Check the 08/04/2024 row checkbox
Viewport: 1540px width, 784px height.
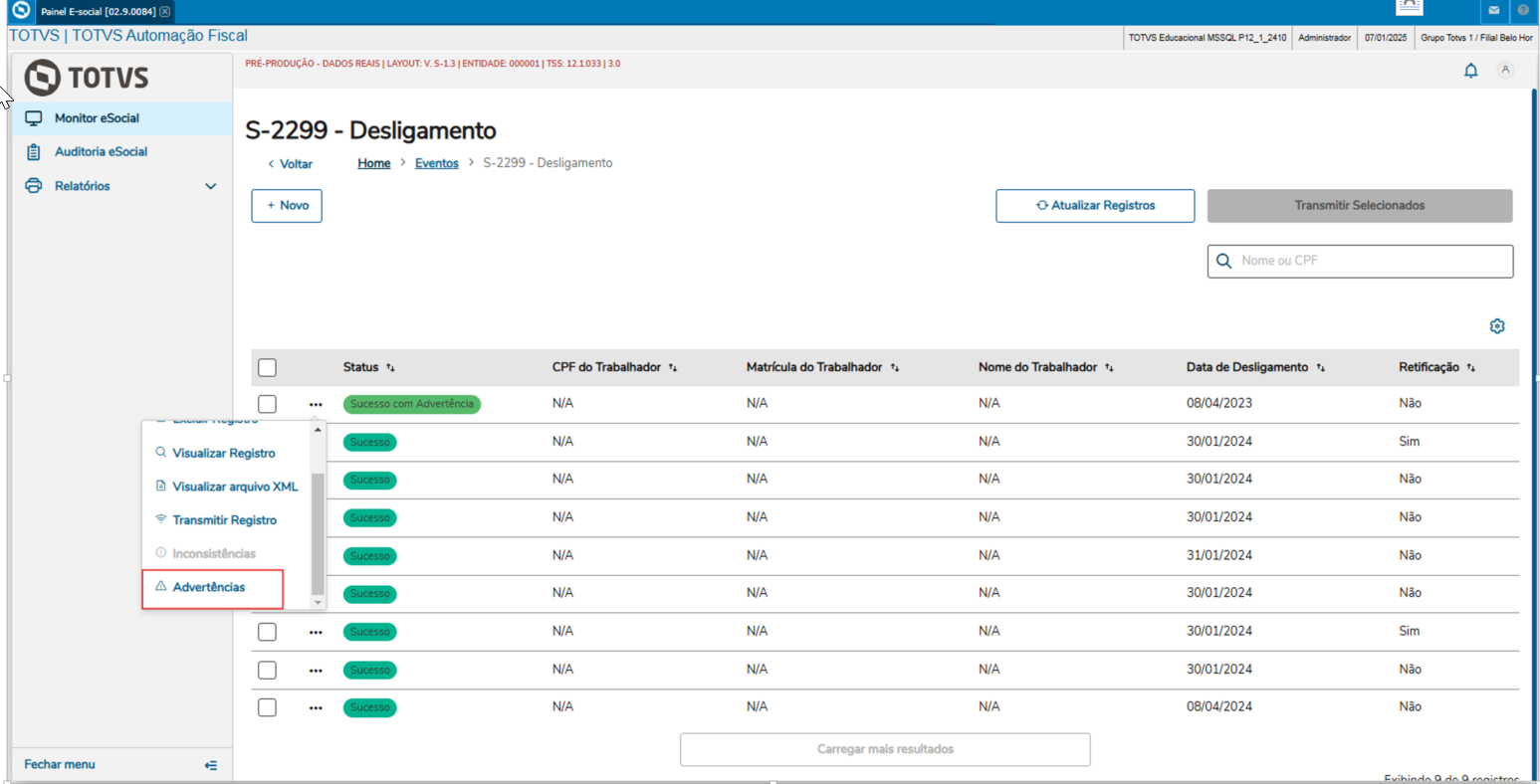tap(267, 707)
